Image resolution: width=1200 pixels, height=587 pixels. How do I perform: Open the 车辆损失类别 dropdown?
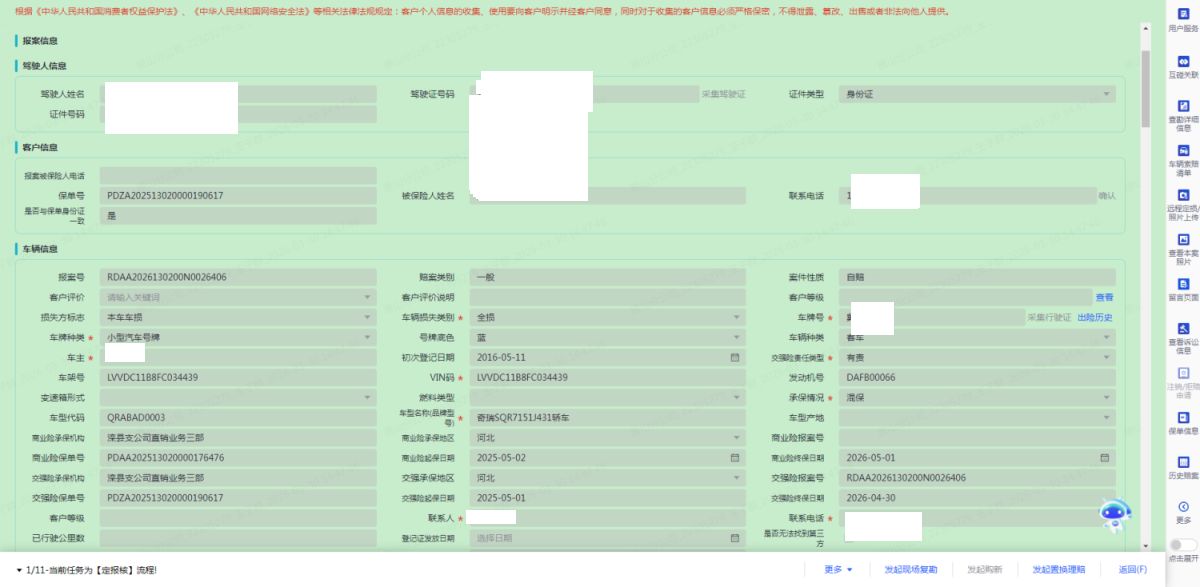click(736, 317)
